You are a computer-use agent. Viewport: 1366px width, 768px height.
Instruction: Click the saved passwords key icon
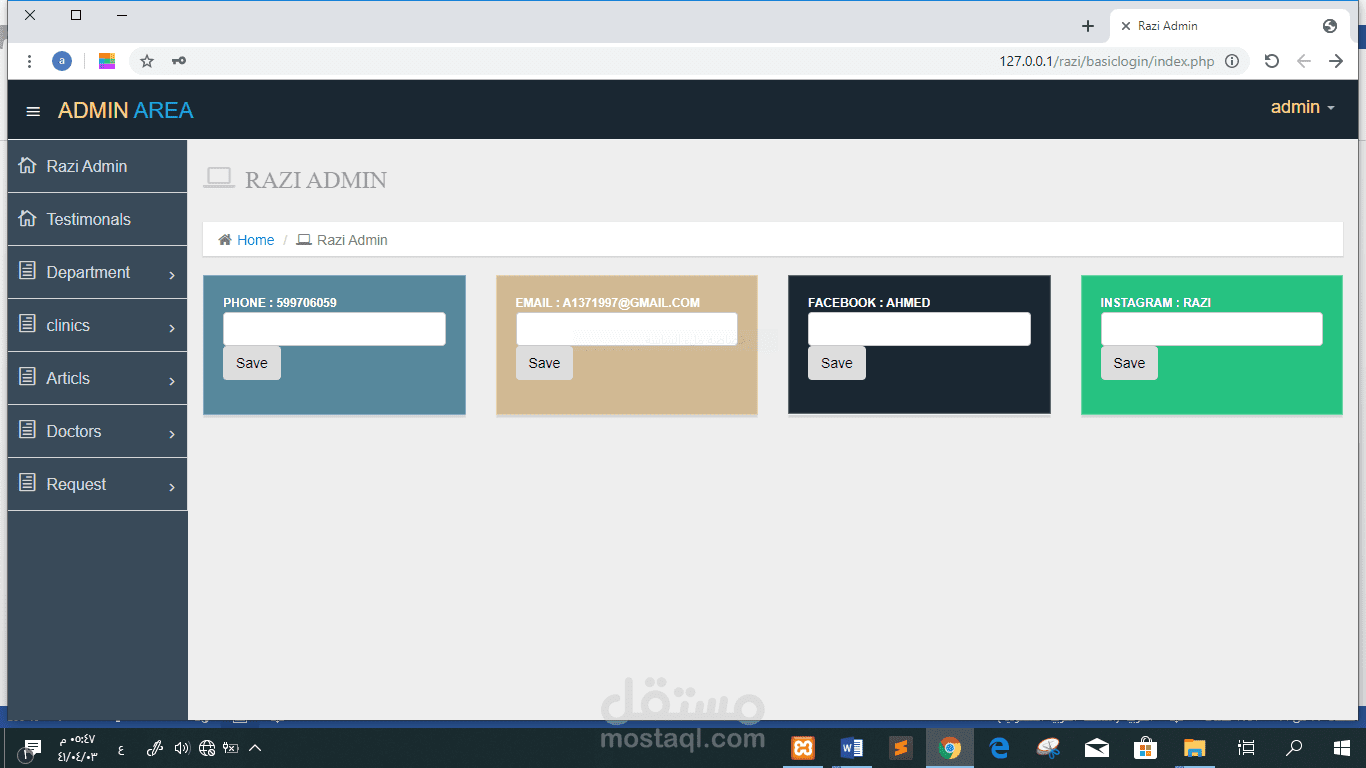click(179, 61)
